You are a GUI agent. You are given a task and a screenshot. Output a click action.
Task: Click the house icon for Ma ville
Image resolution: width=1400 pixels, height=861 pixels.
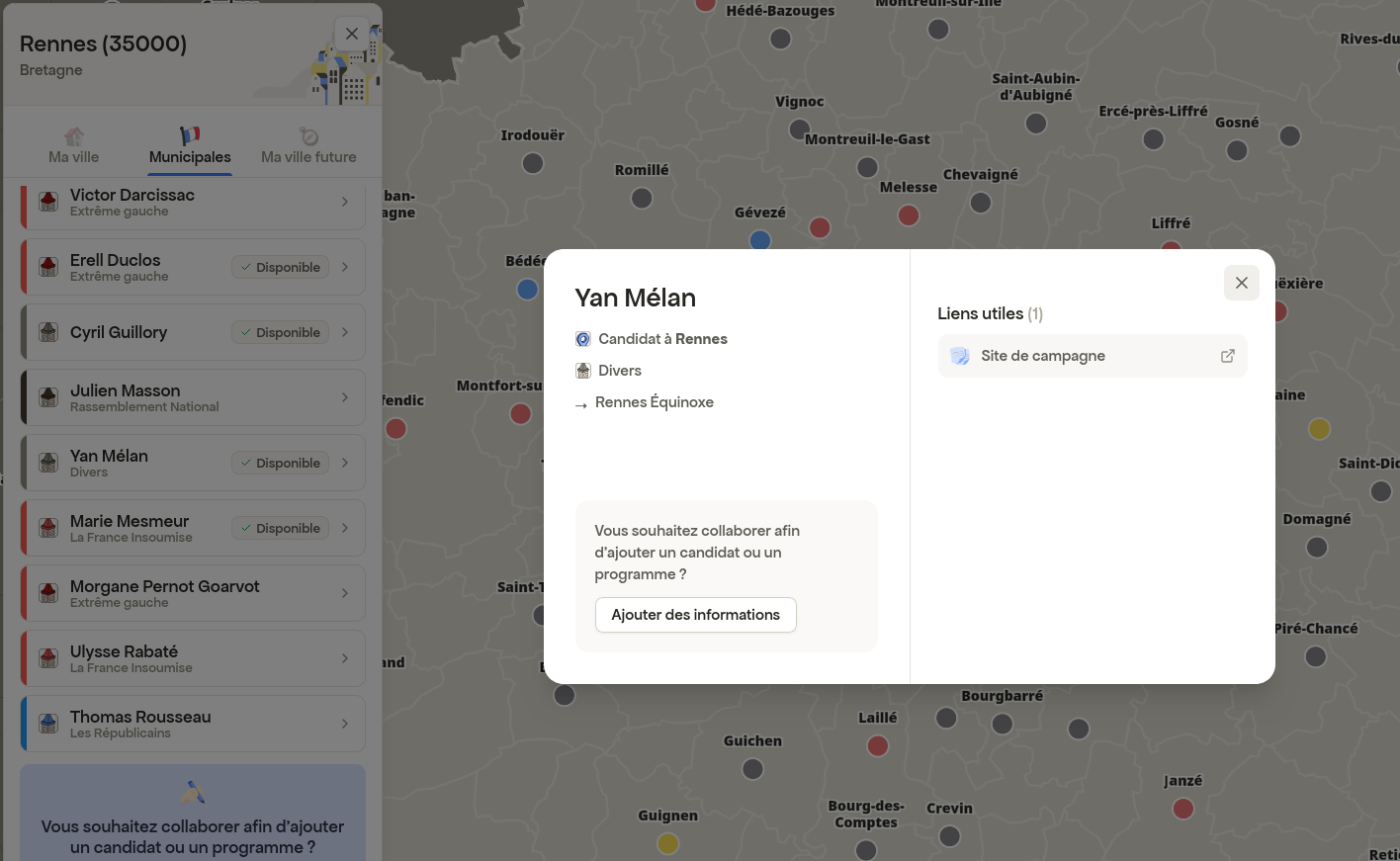[74, 136]
